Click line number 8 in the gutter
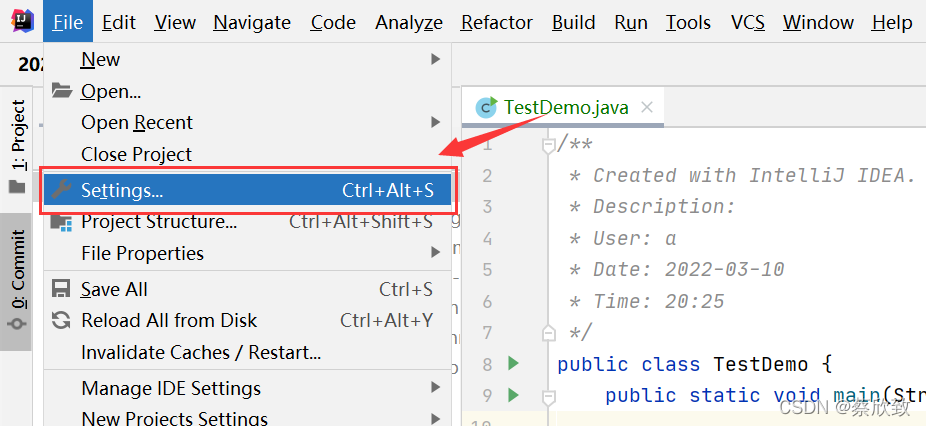 click(x=487, y=364)
